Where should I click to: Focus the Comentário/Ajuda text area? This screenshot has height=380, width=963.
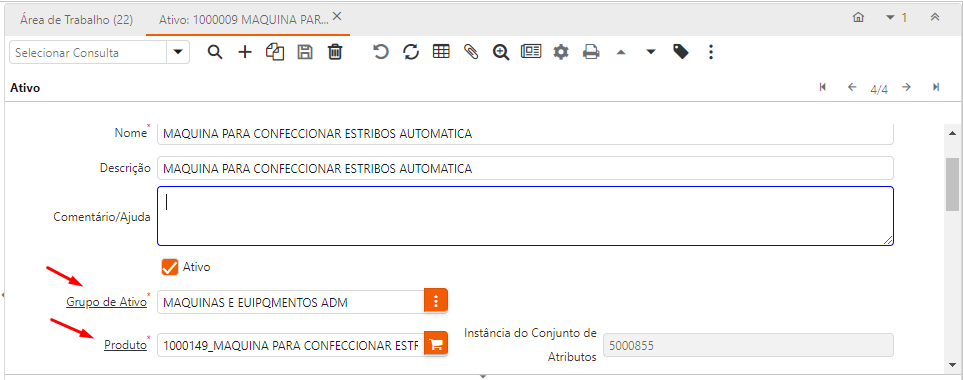click(525, 216)
